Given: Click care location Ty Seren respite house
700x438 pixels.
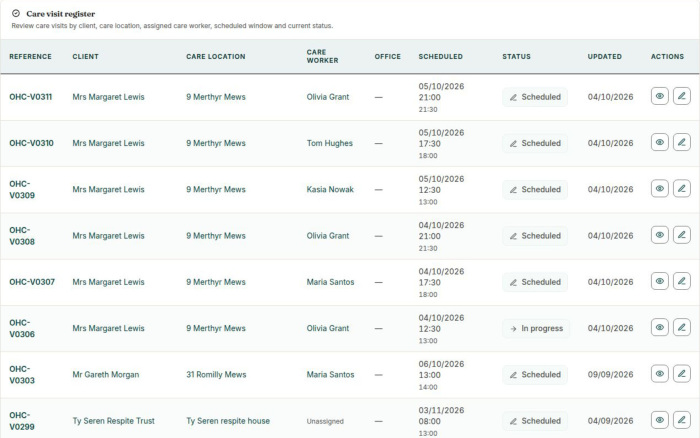Looking at the screenshot, I should [x=228, y=421].
